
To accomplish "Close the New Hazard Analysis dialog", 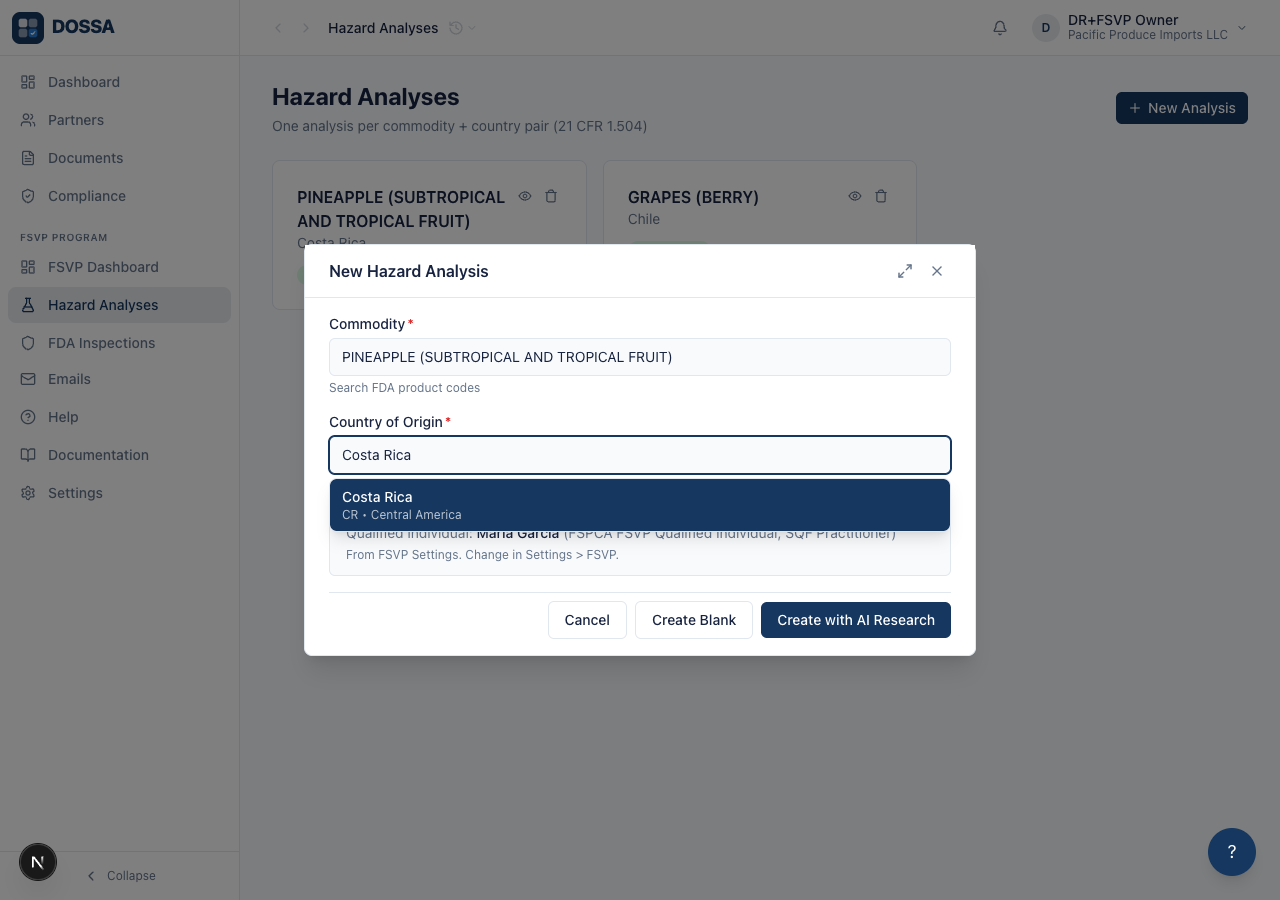I will click(937, 271).
